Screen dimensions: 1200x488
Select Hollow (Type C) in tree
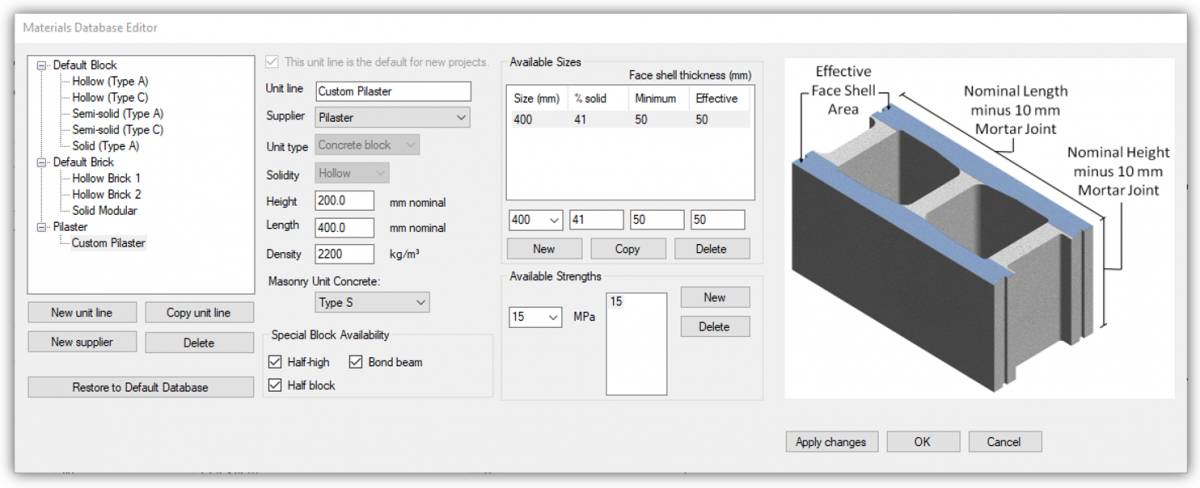coord(110,98)
